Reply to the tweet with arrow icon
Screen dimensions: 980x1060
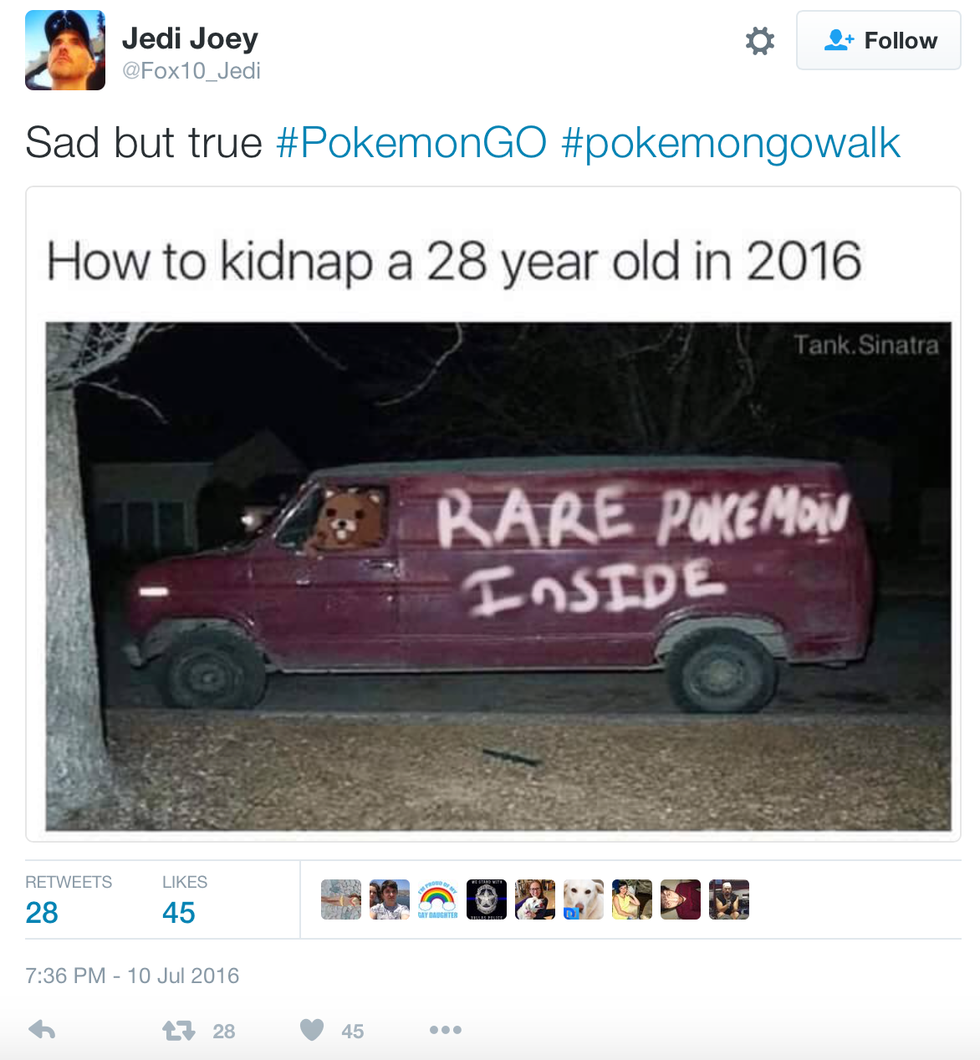(42, 1030)
